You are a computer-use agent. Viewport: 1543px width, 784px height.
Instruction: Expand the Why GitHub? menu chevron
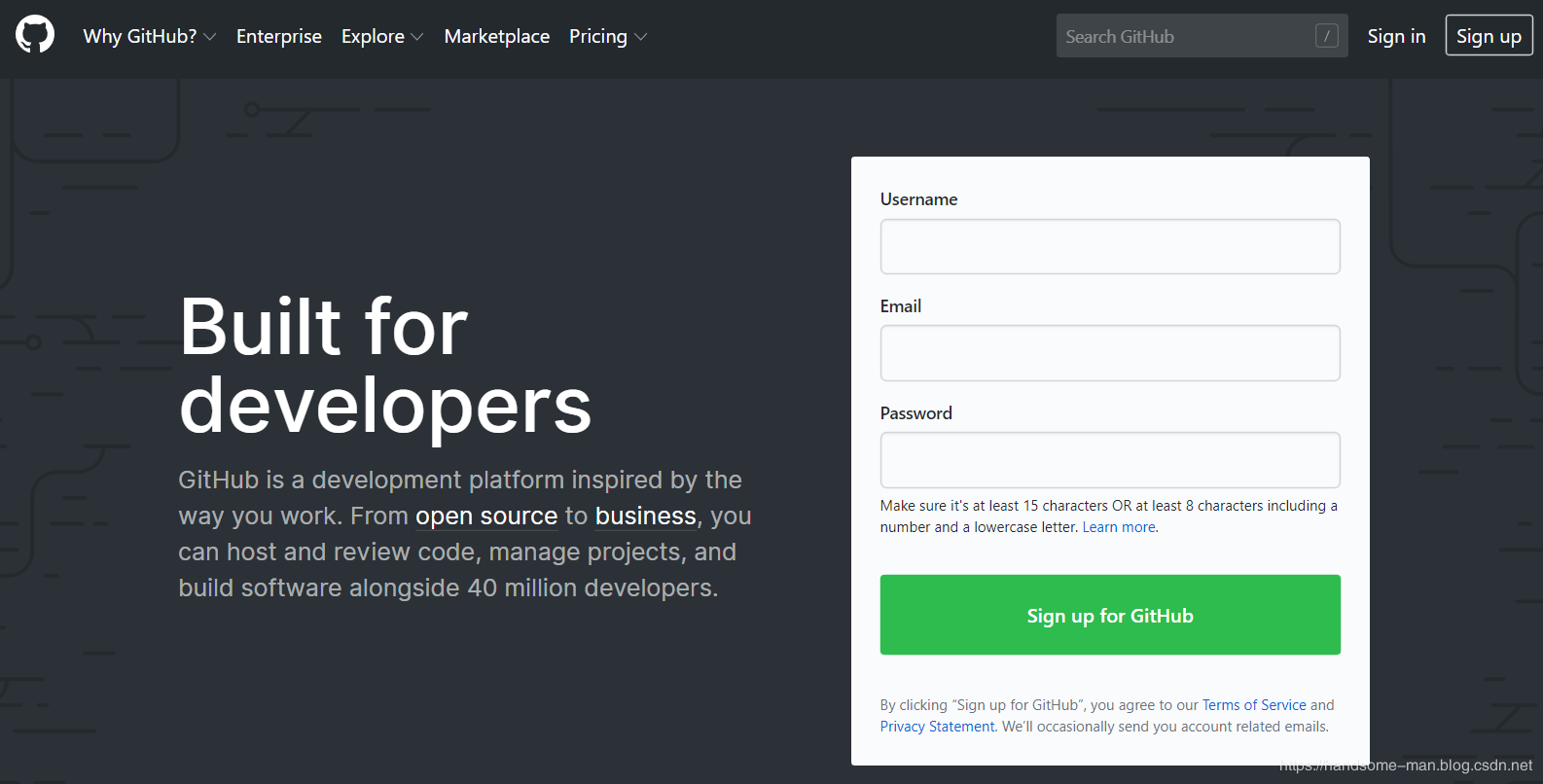tap(210, 37)
